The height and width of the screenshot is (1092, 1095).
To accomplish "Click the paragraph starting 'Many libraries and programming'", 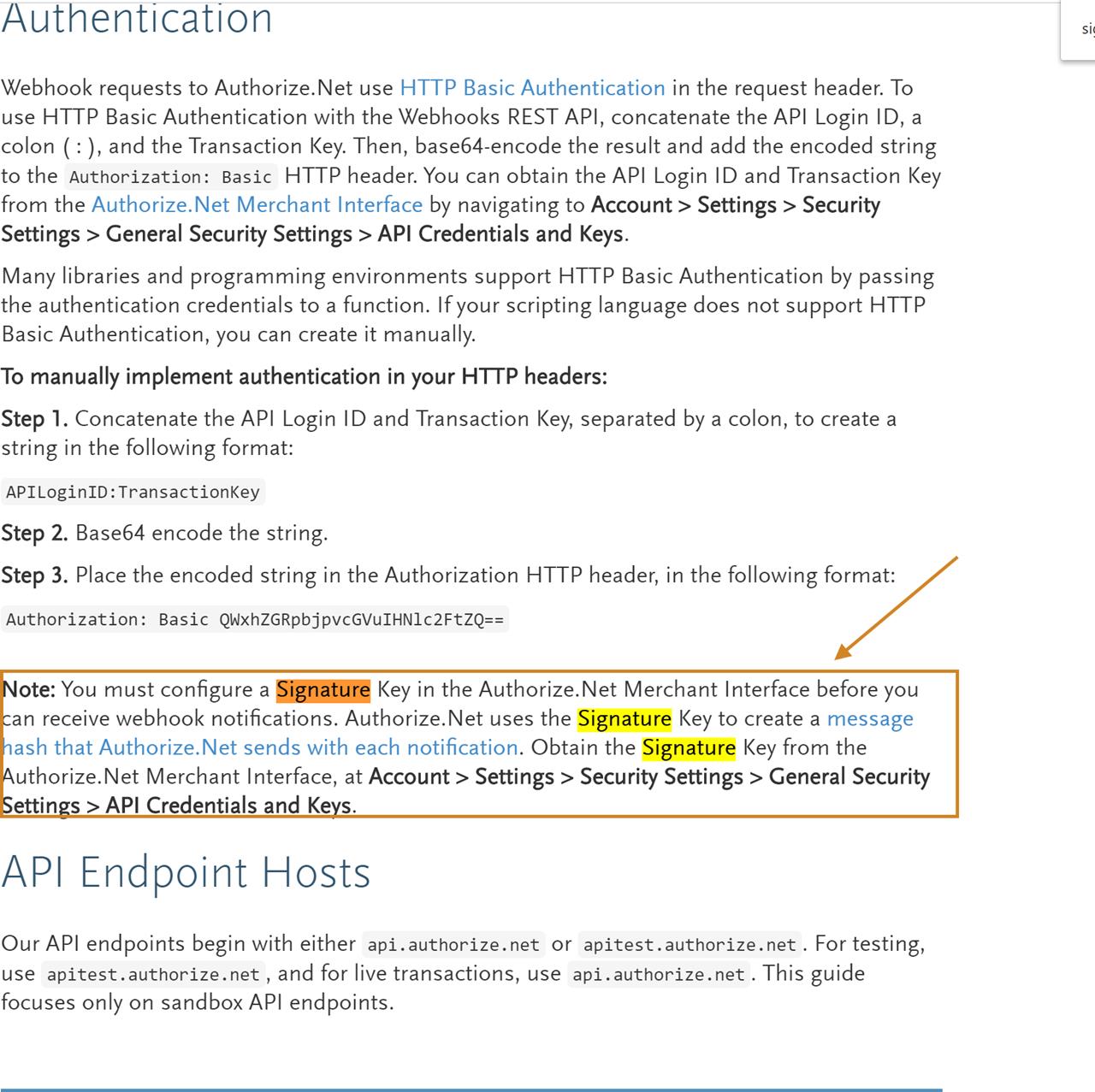I will coord(468,305).
